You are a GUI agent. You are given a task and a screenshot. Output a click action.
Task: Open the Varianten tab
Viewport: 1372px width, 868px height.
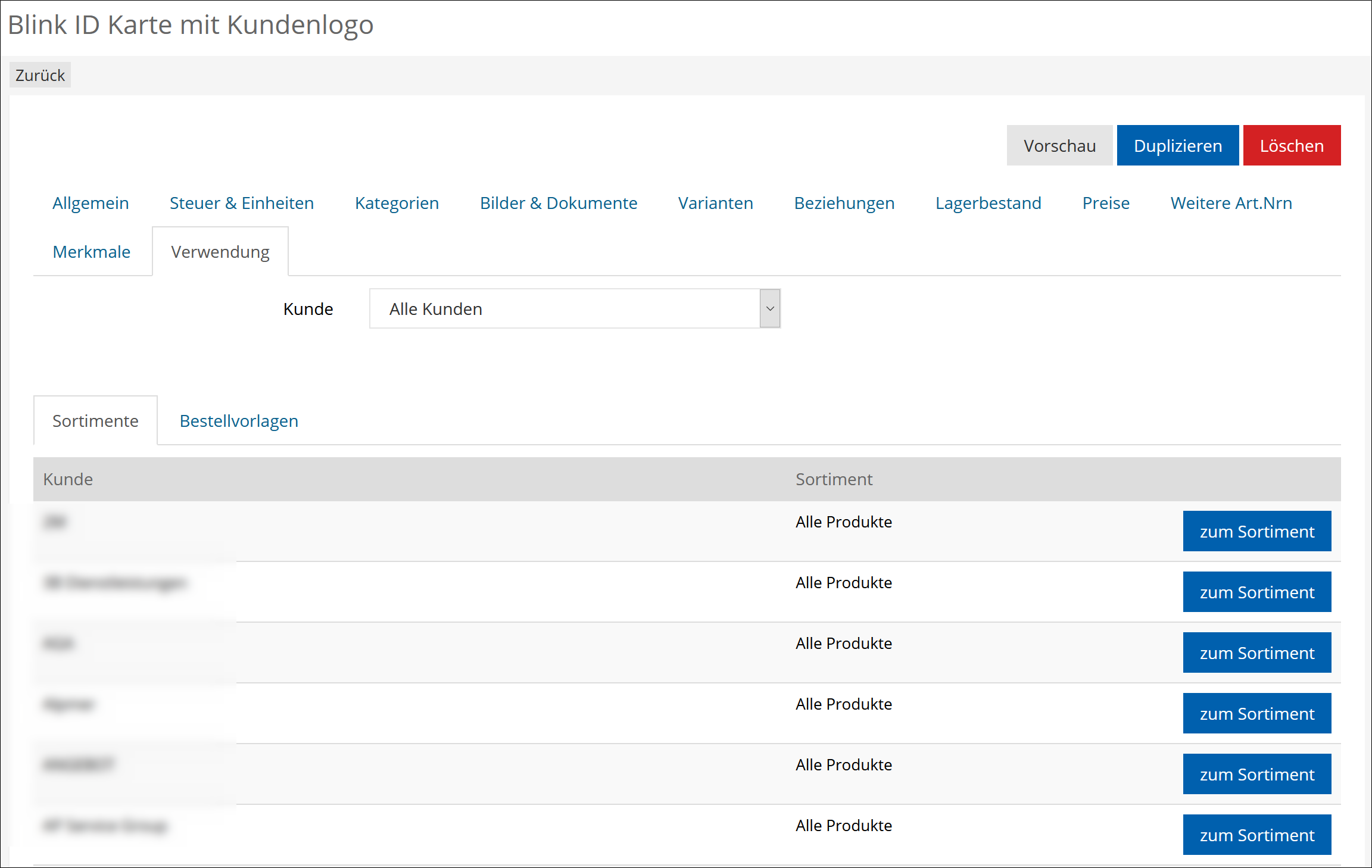point(715,203)
